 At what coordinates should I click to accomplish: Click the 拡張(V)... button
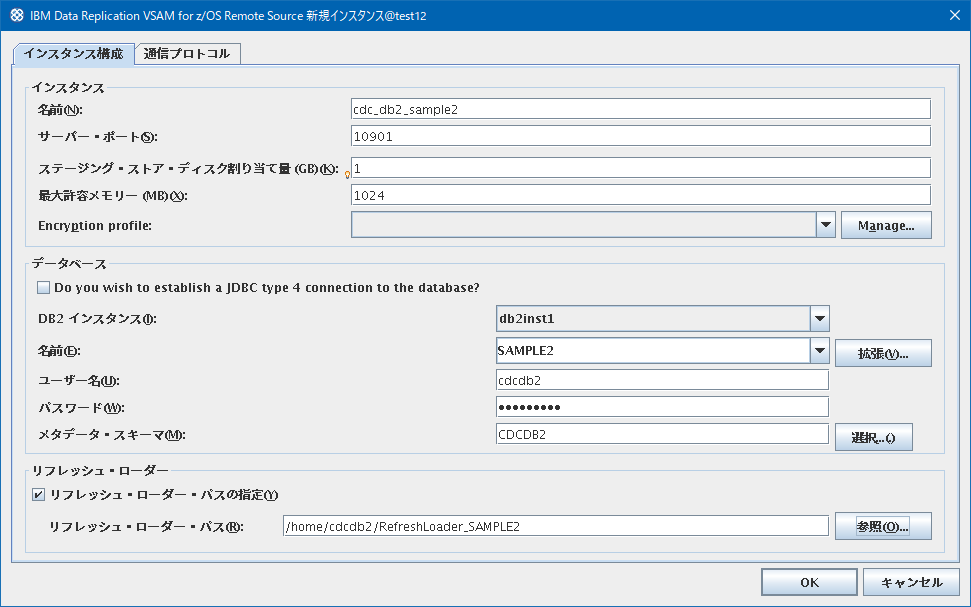click(x=883, y=354)
